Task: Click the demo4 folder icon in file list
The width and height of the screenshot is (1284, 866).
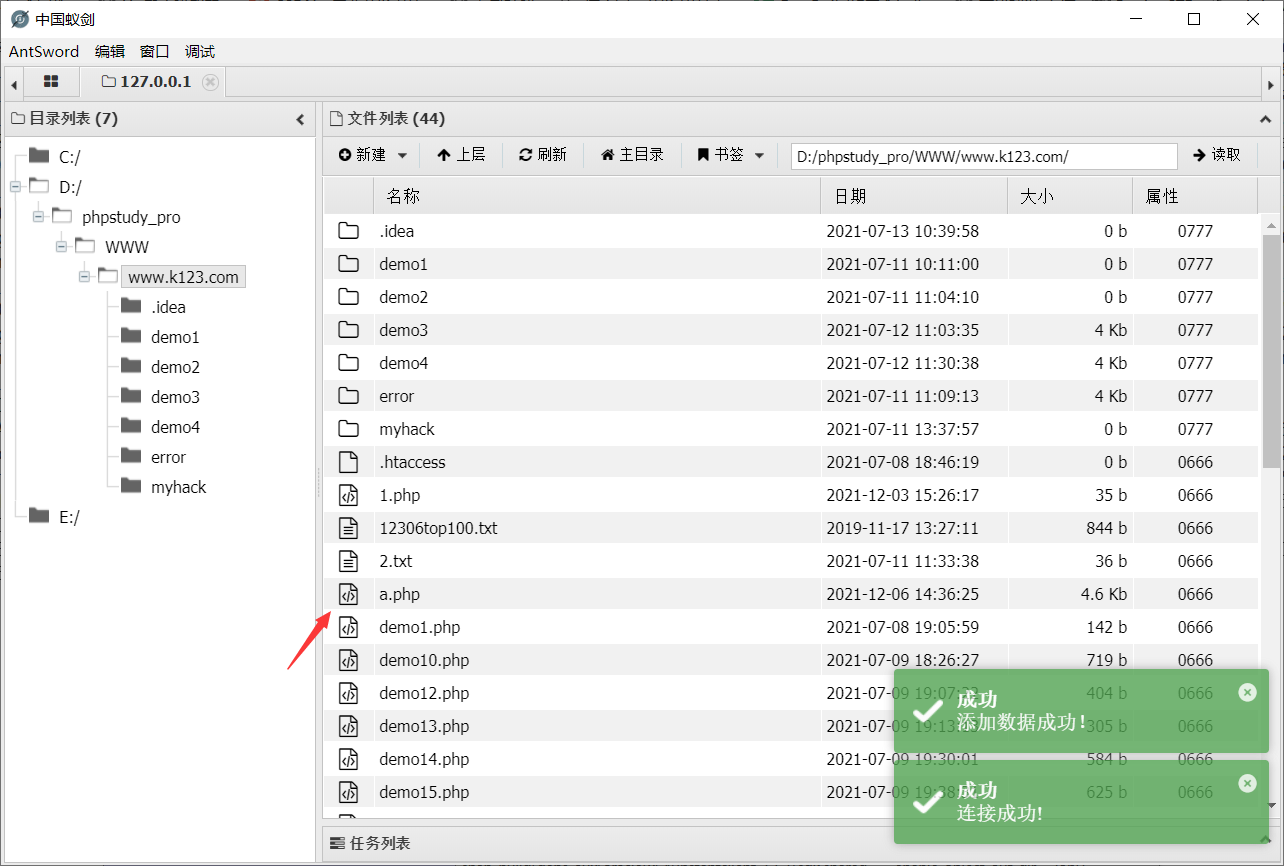Action: click(x=348, y=363)
